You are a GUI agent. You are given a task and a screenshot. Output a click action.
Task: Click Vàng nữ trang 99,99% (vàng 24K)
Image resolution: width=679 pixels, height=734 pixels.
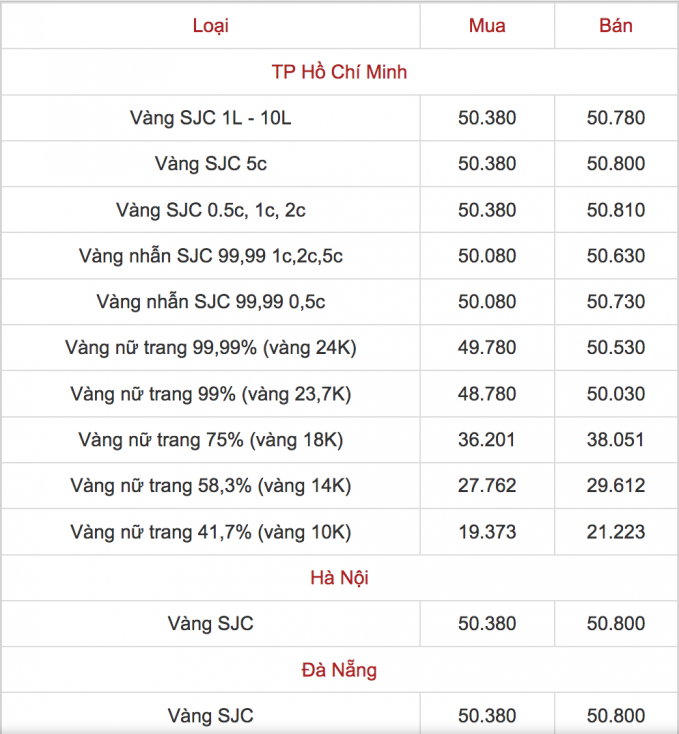pyautogui.click(x=211, y=348)
